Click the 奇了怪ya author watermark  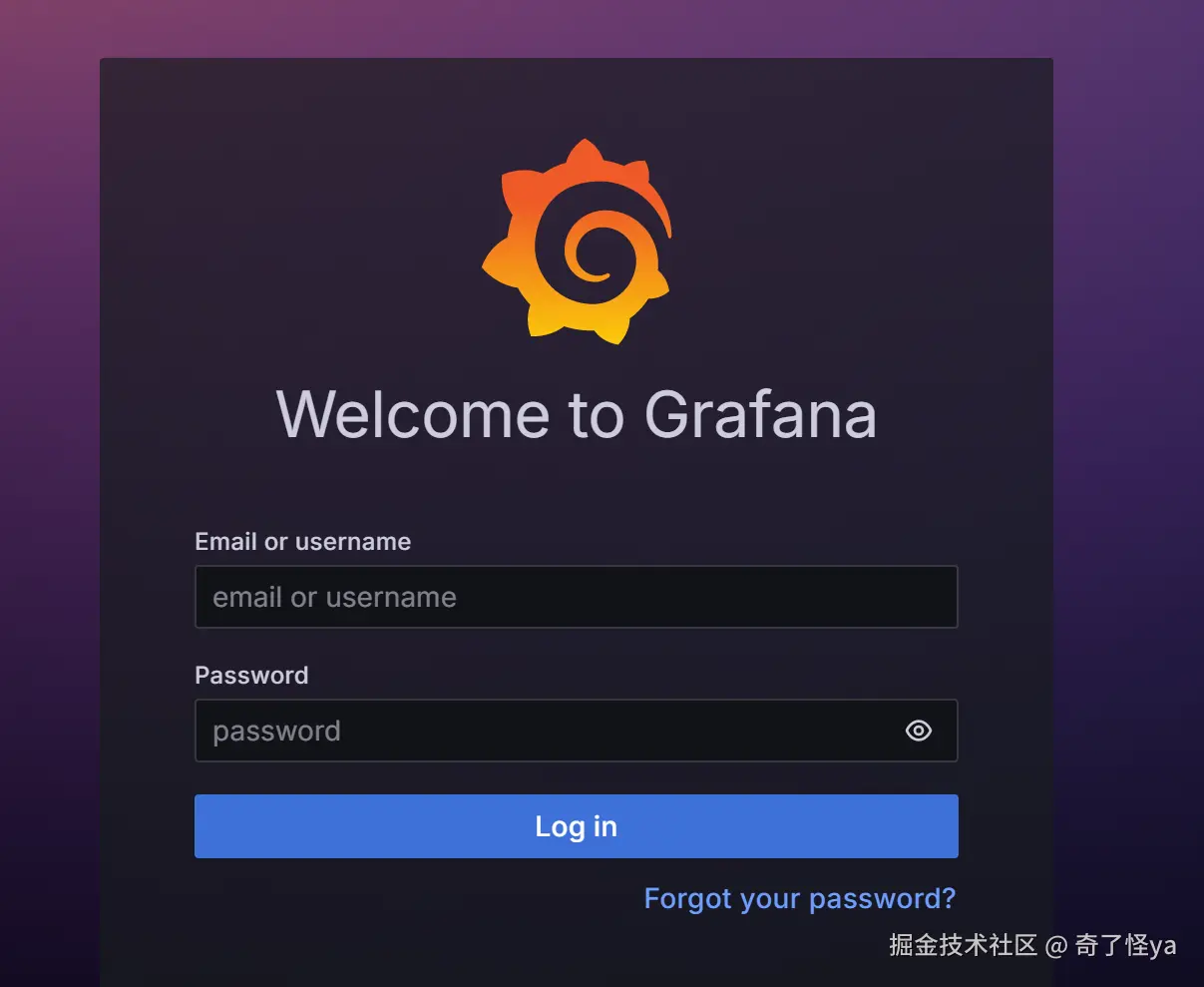tap(1126, 945)
